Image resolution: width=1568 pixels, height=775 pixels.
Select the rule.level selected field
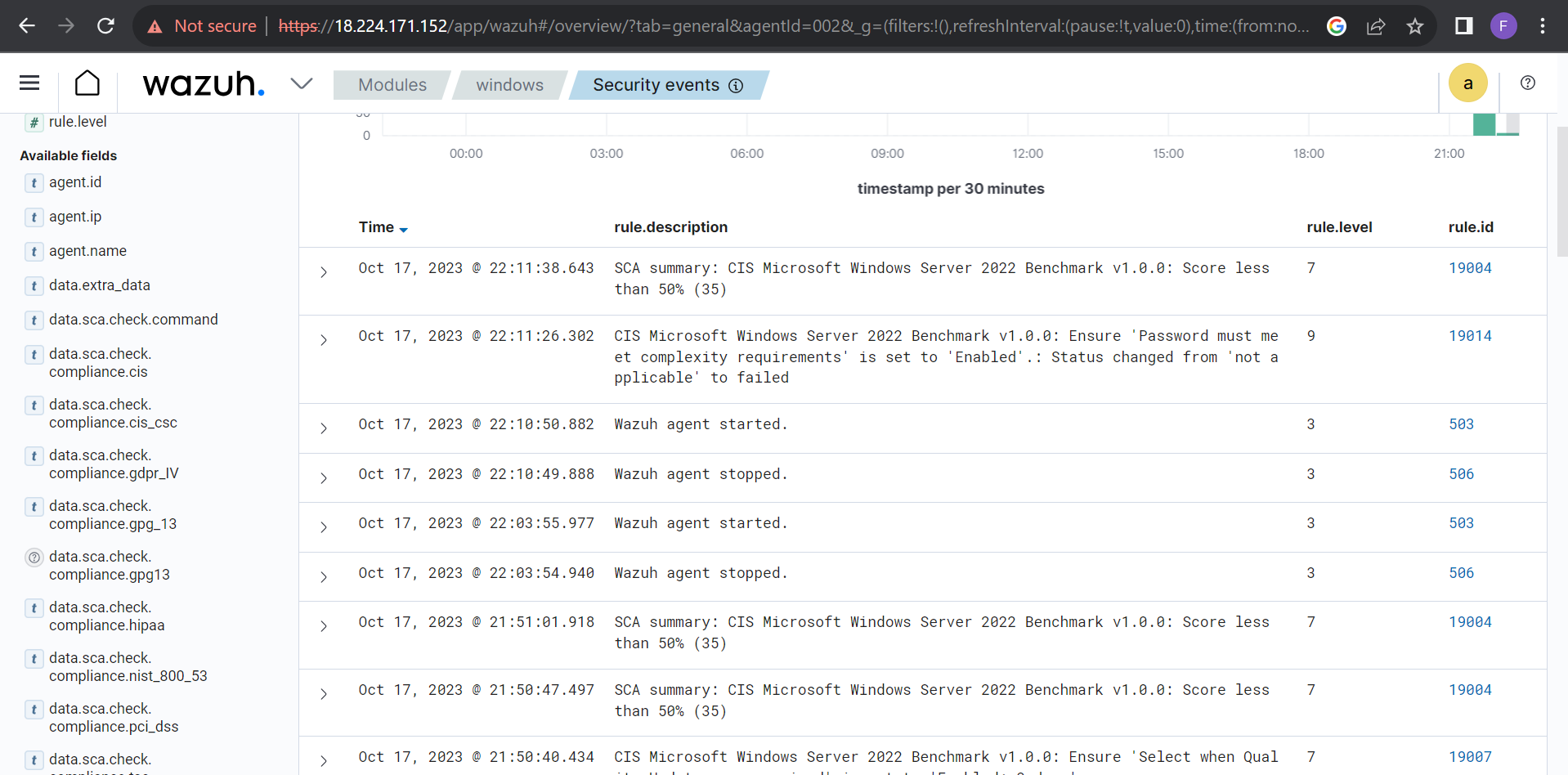[78, 122]
